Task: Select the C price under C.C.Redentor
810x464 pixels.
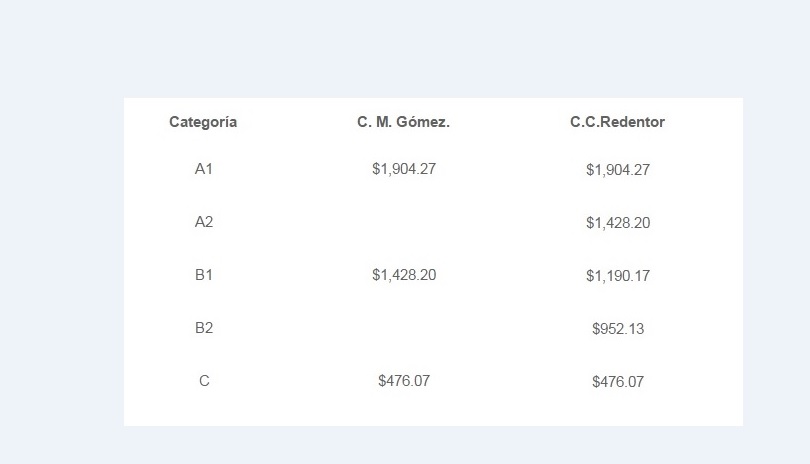Action: [618, 382]
